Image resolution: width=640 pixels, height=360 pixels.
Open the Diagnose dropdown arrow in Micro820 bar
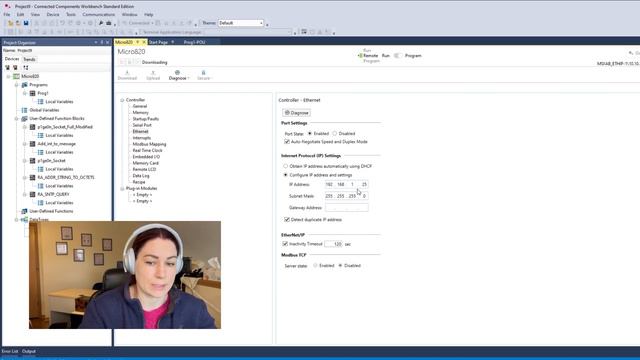[x=189, y=78]
